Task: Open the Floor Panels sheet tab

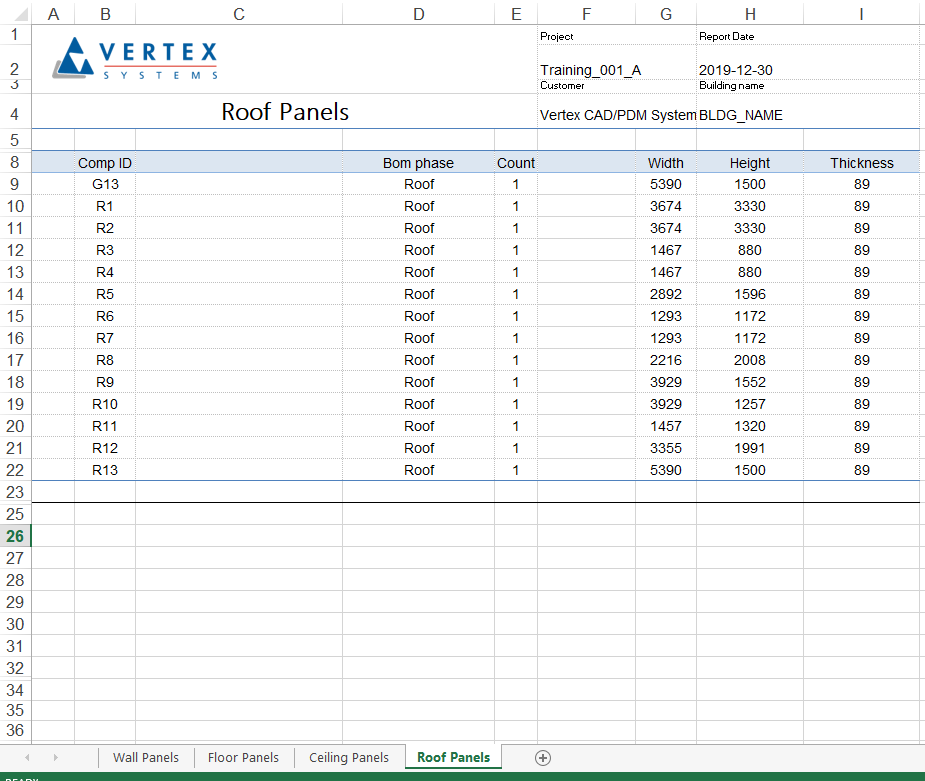Action: click(243, 758)
